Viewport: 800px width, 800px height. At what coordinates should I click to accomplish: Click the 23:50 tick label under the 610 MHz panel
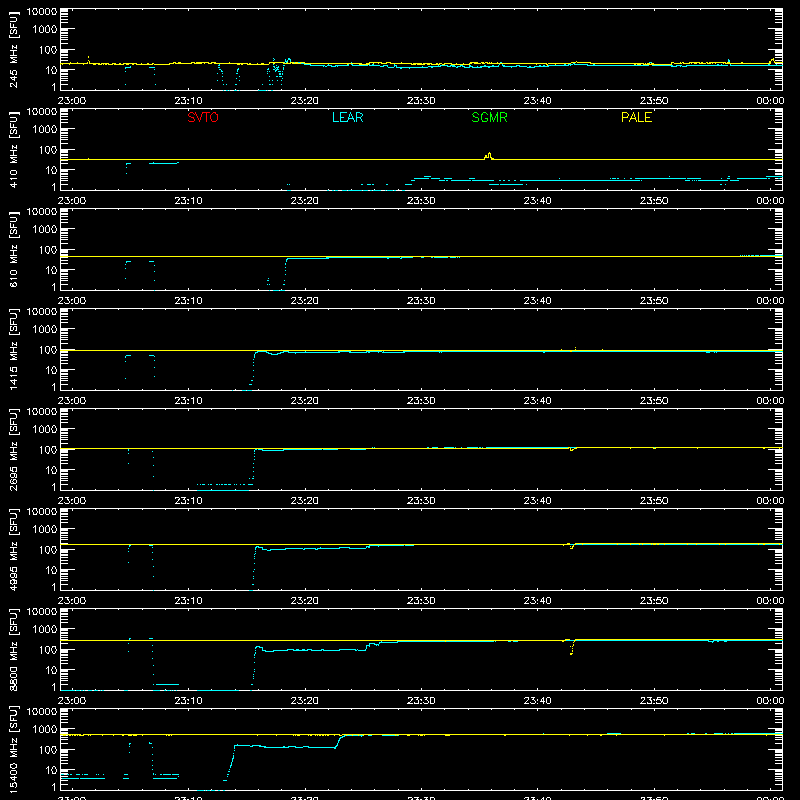coord(654,301)
